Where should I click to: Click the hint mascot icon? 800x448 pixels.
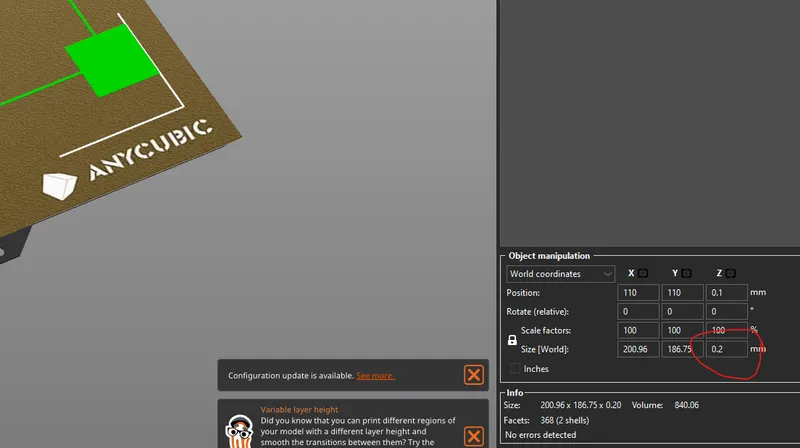coord(237,429)
